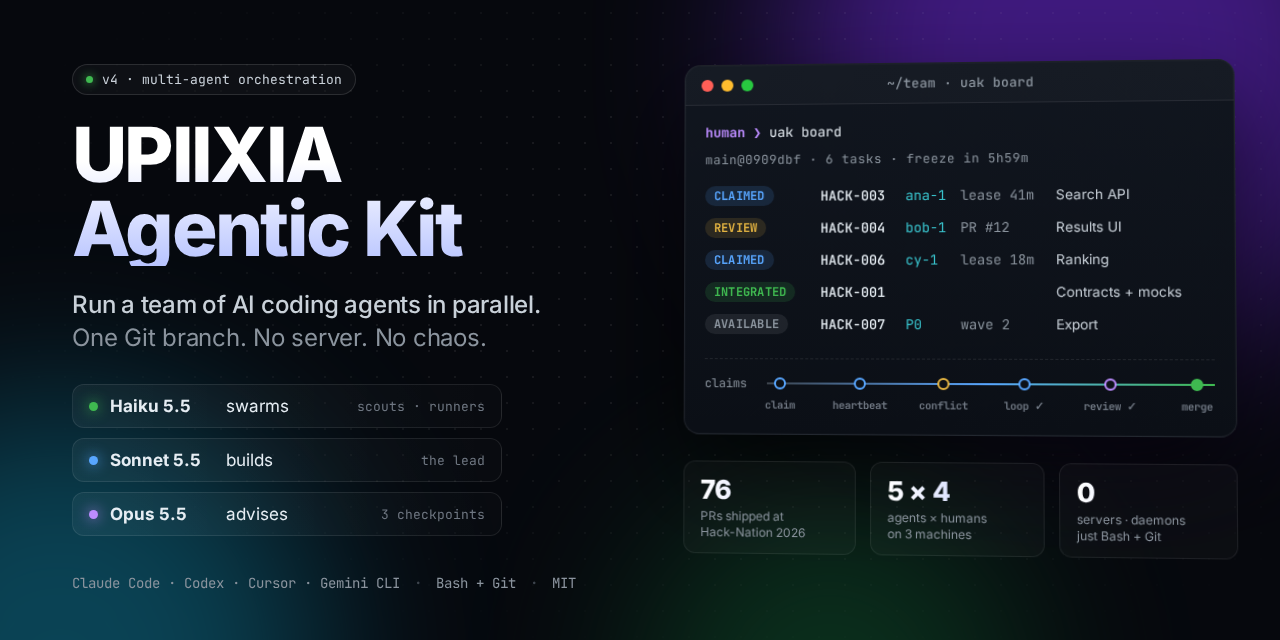Click the CLAIMED badge for HACK-006
Viewport: 1280px width, 640px height.
pyautogui.click(x=739, y=260)
